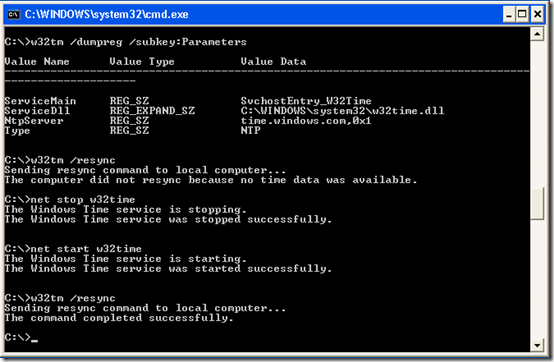554x362 pixels.
Task: Click the command completed successfully message
Action: click(119, 318)
